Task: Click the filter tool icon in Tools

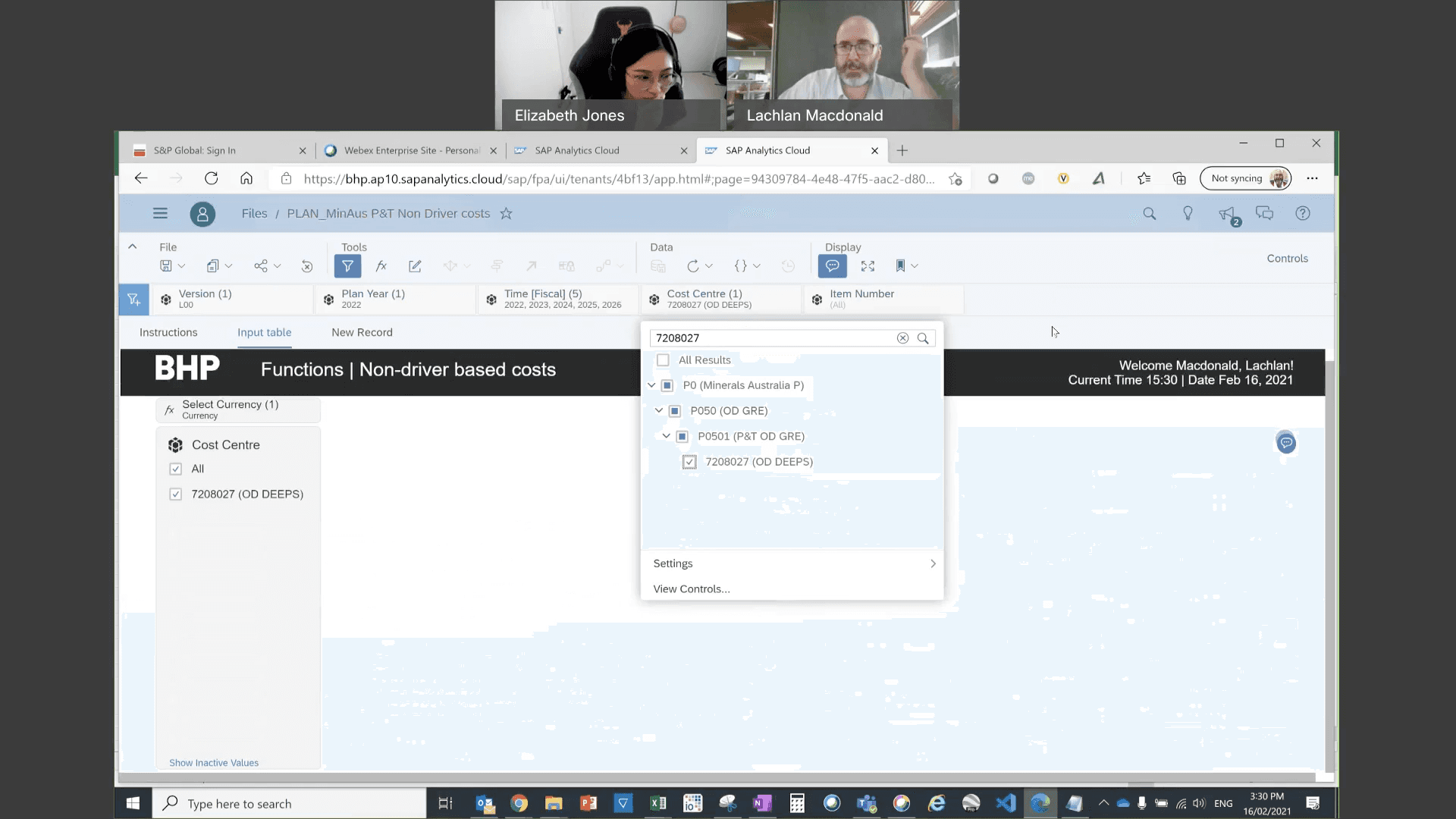Action: click(347, 266)
